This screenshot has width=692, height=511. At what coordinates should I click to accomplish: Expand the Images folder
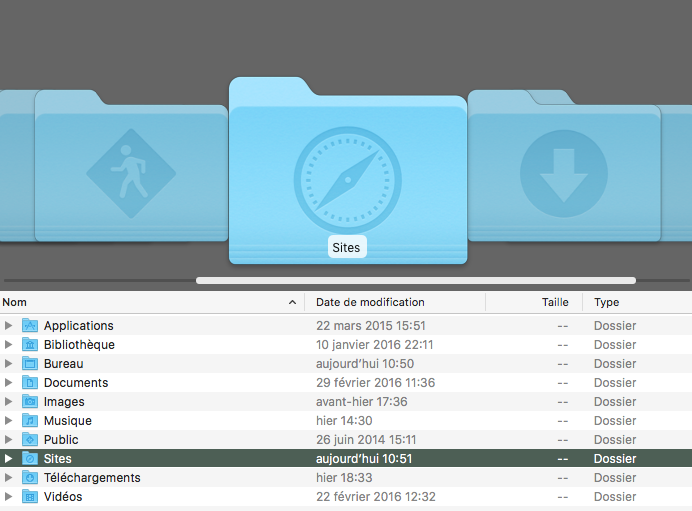8,402
